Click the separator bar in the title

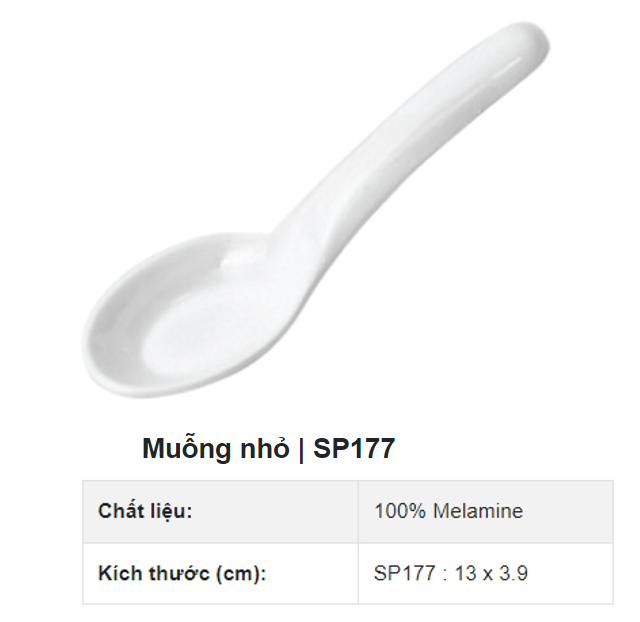pos(301,449)
